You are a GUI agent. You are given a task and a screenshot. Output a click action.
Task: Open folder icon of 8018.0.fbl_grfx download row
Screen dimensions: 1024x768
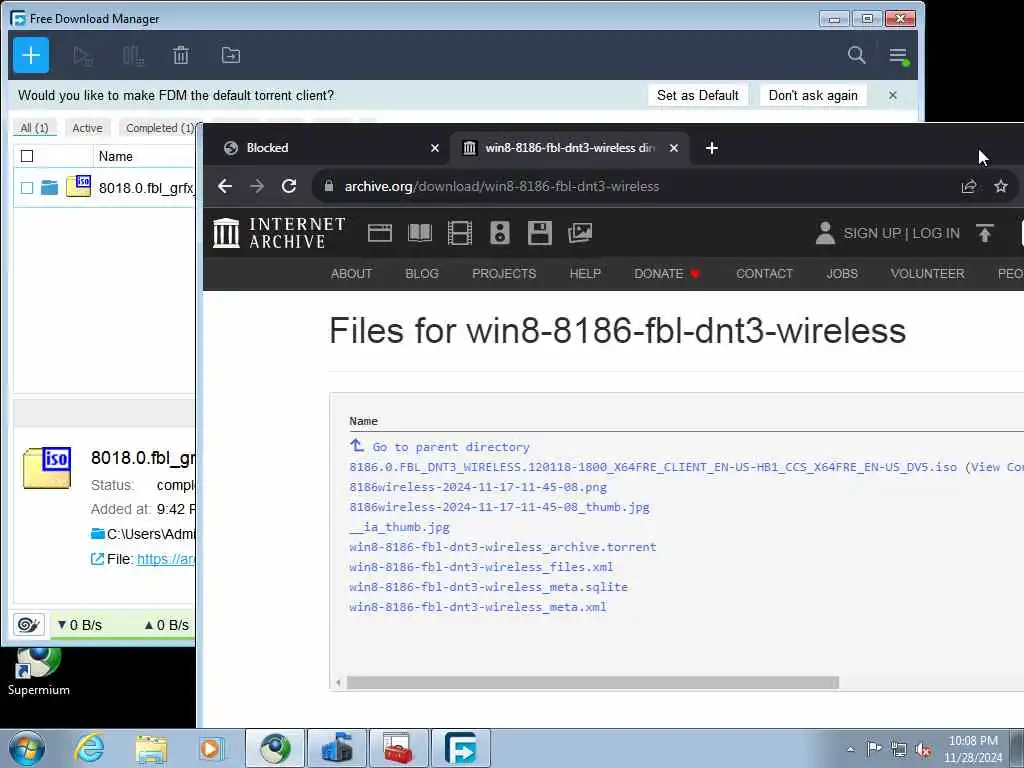coord(50,188)
